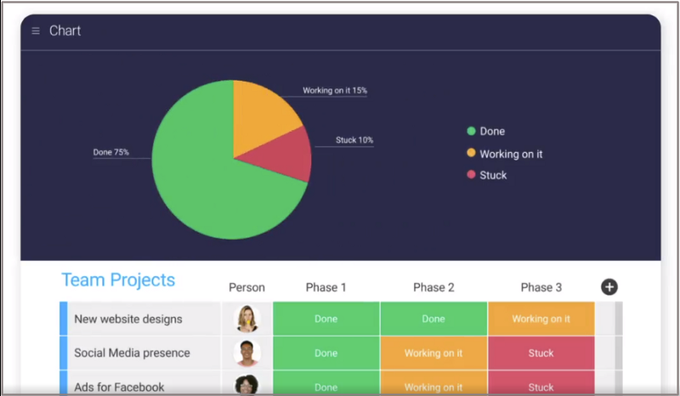Viewport: 680px width, 396px height.
Task: Open avatar for Social Media presence row
Action: [x=247, y=353]
